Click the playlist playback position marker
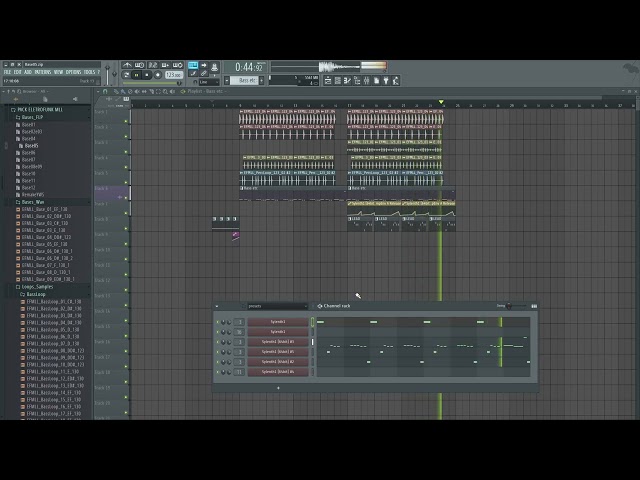640x480 pixels. pos(441,102)
